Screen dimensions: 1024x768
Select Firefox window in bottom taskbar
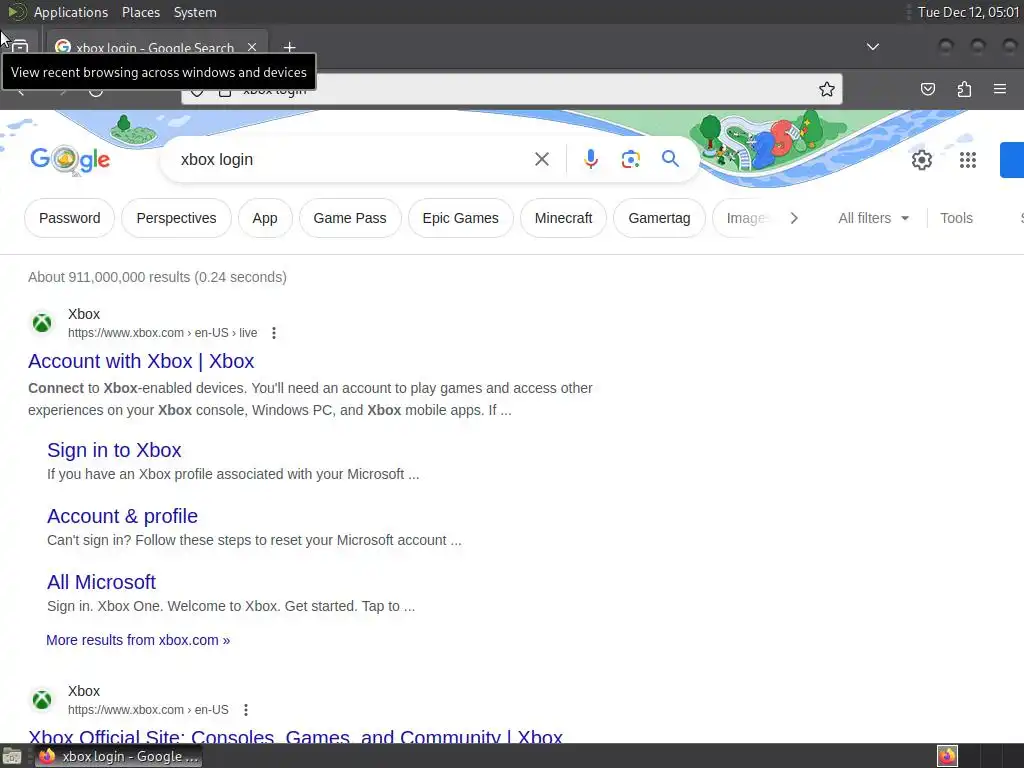119,756
